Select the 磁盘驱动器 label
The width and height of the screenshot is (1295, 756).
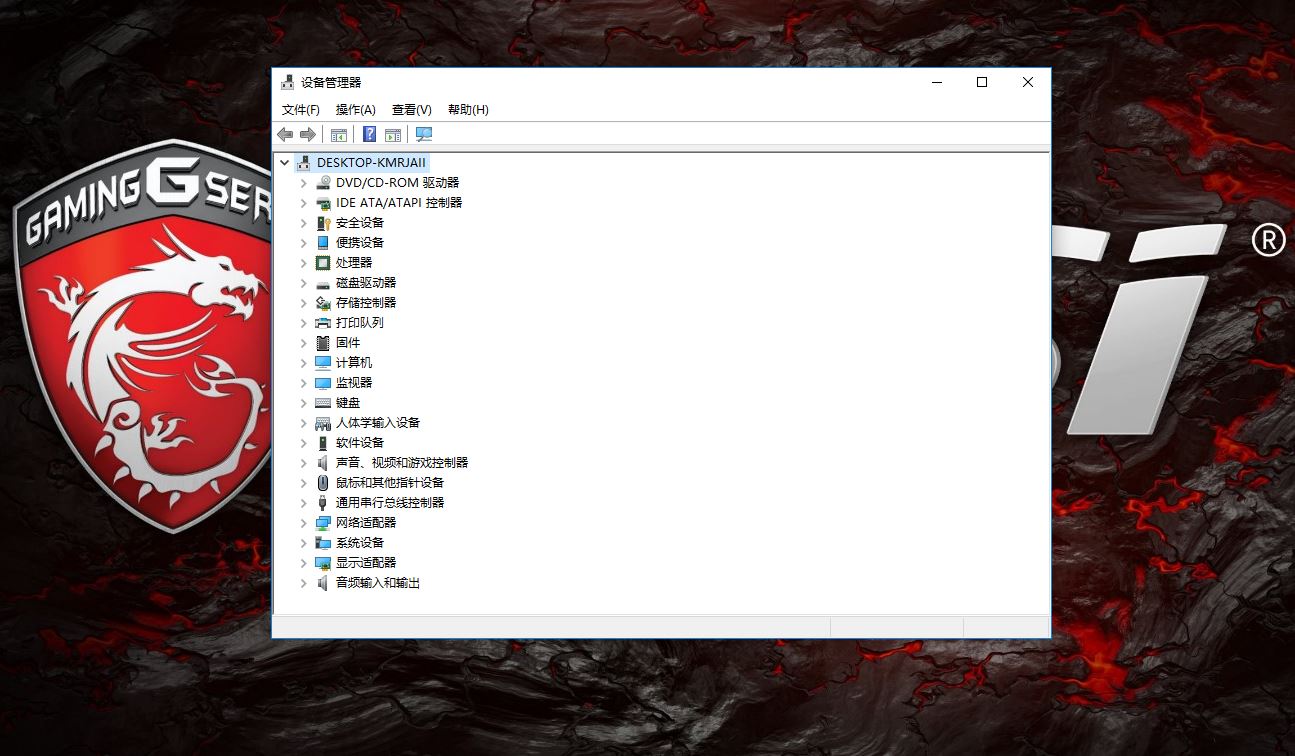tap(366, 282)
